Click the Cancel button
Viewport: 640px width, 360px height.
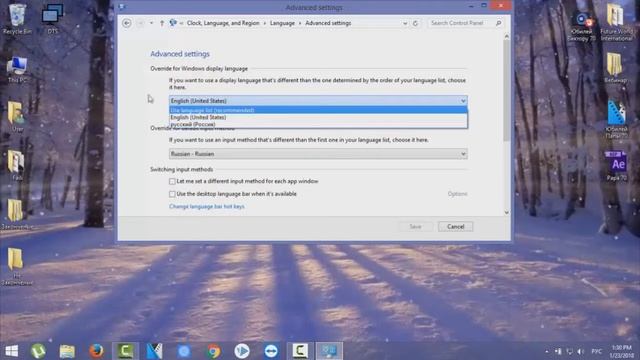pos(456,227)
